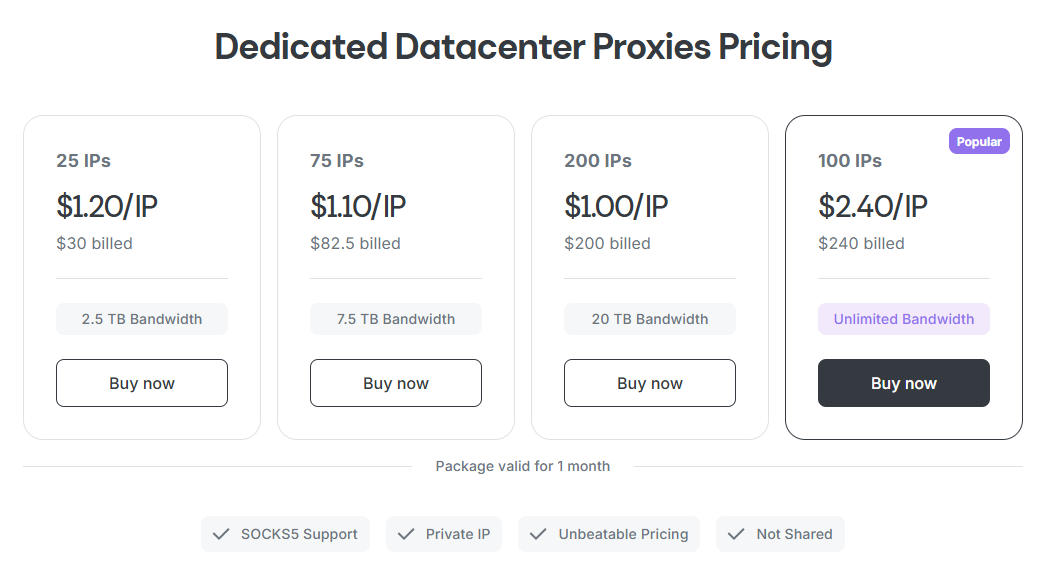Viewport: 1045px width, 572px height.
Task: Click the purple Popular badge
Action: (979, 142)
